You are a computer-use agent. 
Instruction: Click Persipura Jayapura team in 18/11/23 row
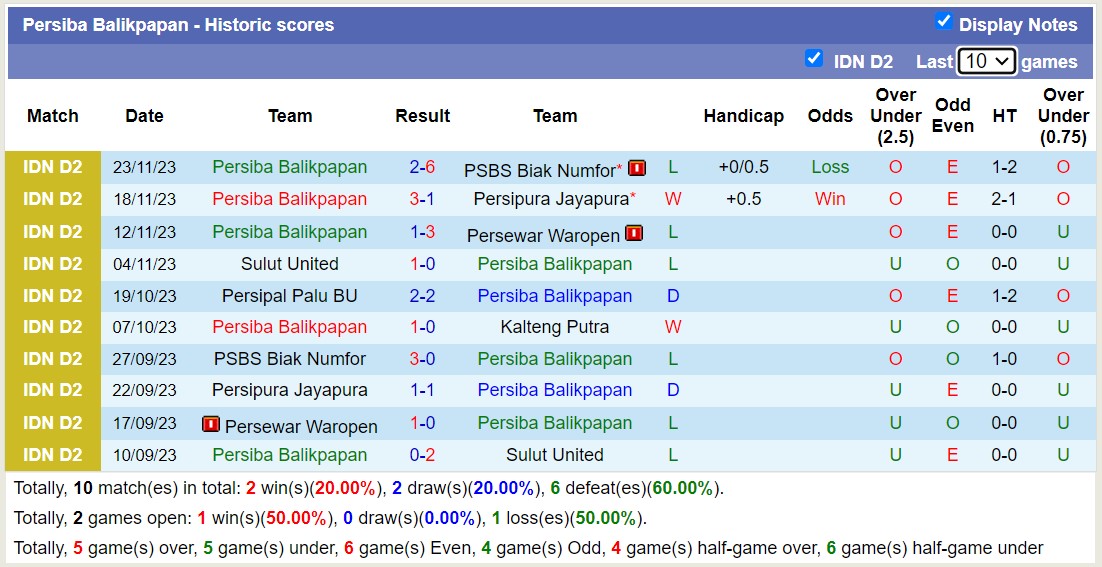551,199
